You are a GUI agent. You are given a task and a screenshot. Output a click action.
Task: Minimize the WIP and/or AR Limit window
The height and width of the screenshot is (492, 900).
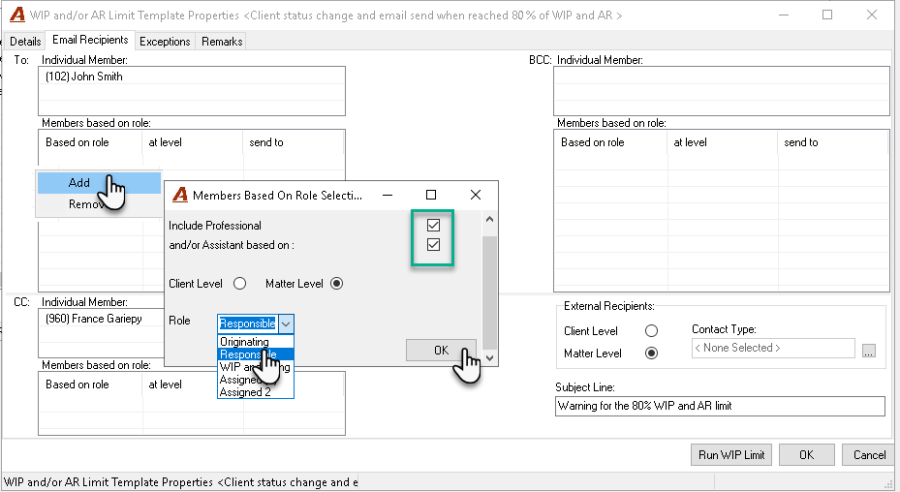pos(783,15)
